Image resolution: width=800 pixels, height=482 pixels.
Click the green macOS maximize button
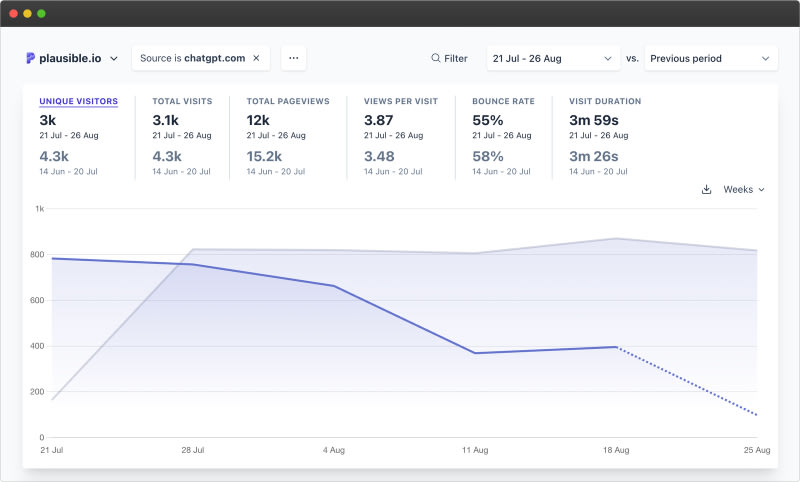pos(41,14)
